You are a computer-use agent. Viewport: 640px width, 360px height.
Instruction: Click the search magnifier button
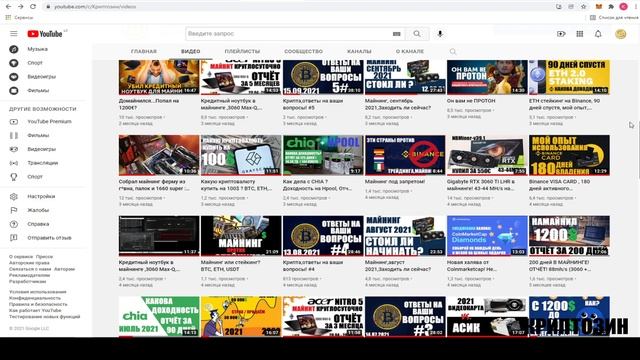(417, 34)
